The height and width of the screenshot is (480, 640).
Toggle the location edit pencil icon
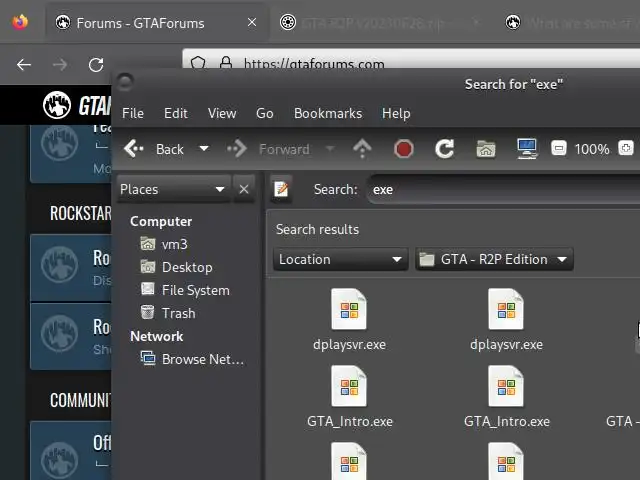[281, 189]
